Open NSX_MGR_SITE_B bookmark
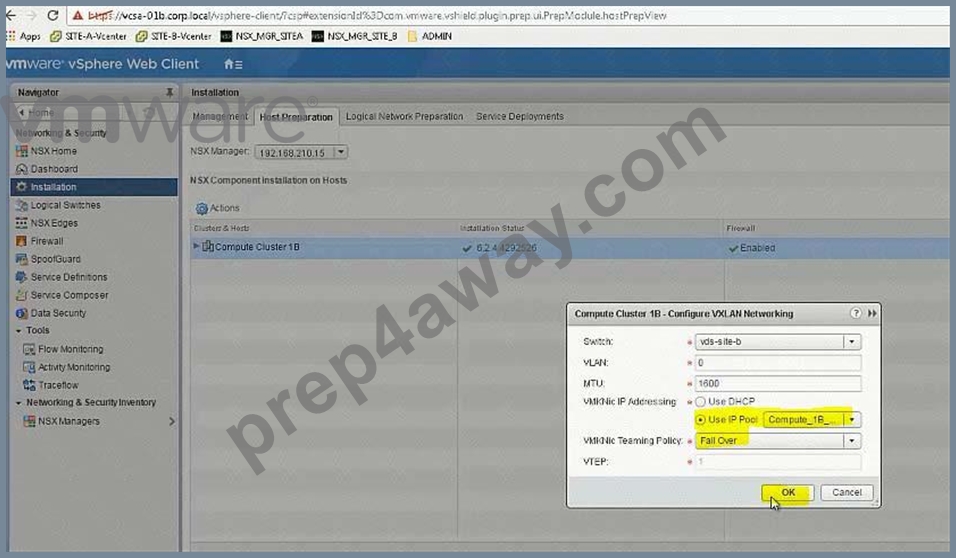Viewport: 956px width, 558px height. point(354,36)
